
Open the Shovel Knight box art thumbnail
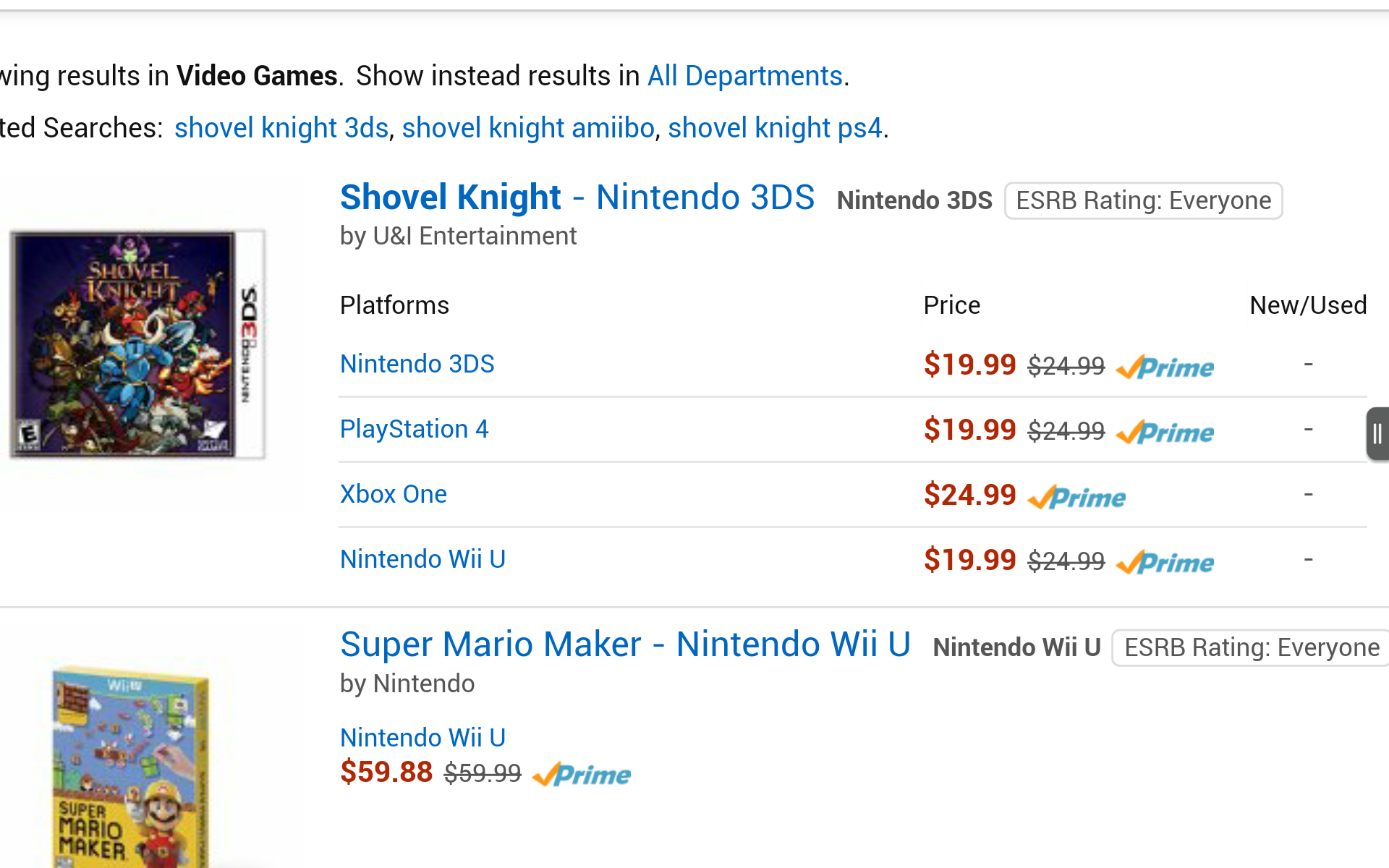coord(137,344)
